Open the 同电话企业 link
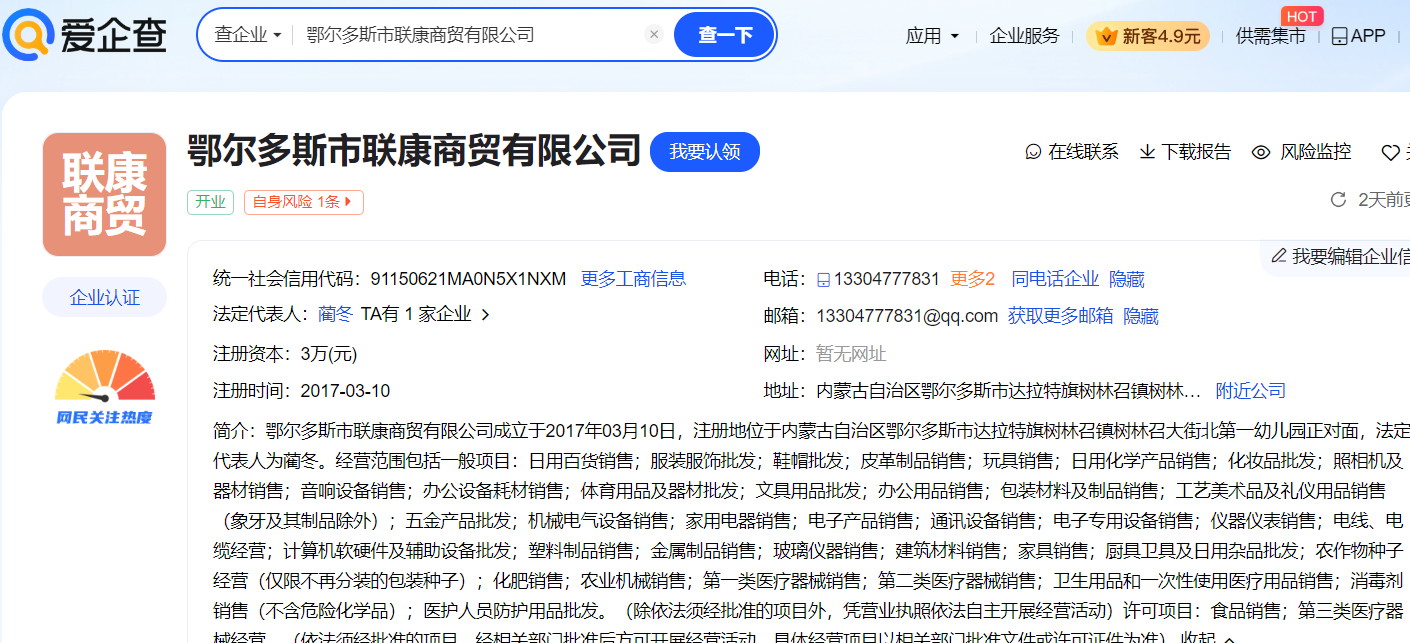Screen dimensions: 1410x643 pos(1055,279)
